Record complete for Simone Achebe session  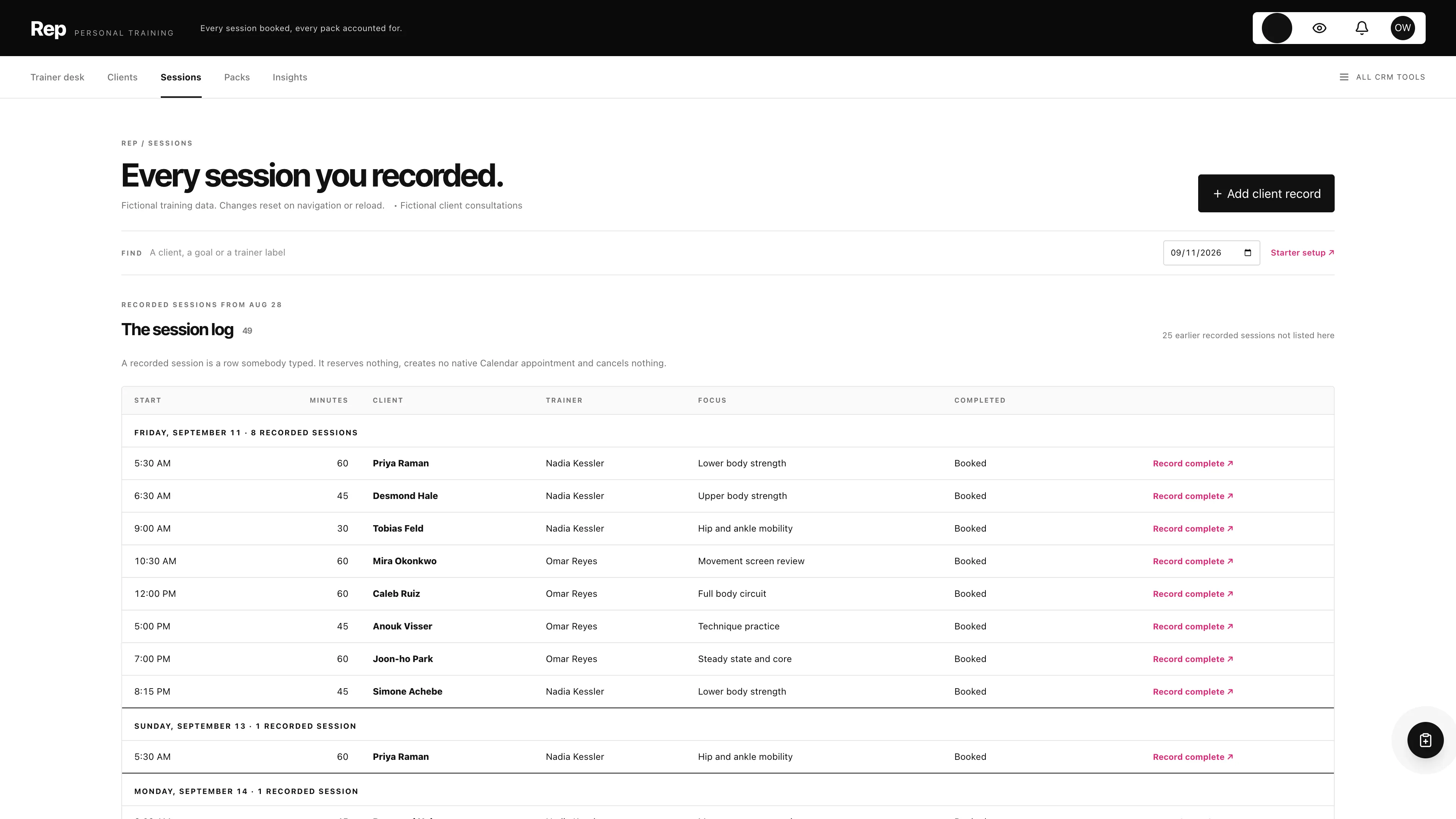pyautogui.click(x=1192, y=692)
